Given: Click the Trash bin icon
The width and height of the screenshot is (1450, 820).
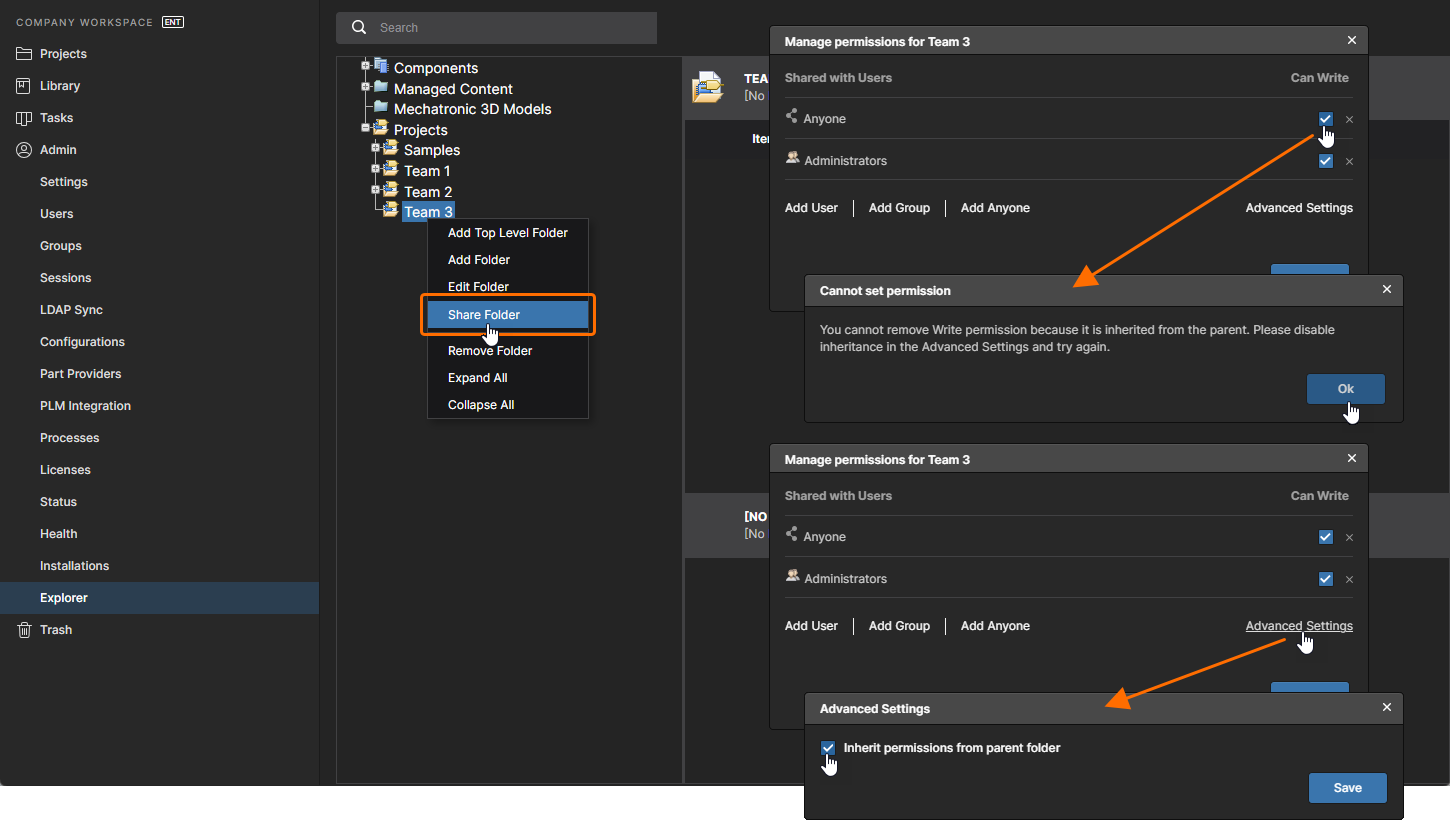Looking at the screenshot, I should click(24, 630).
